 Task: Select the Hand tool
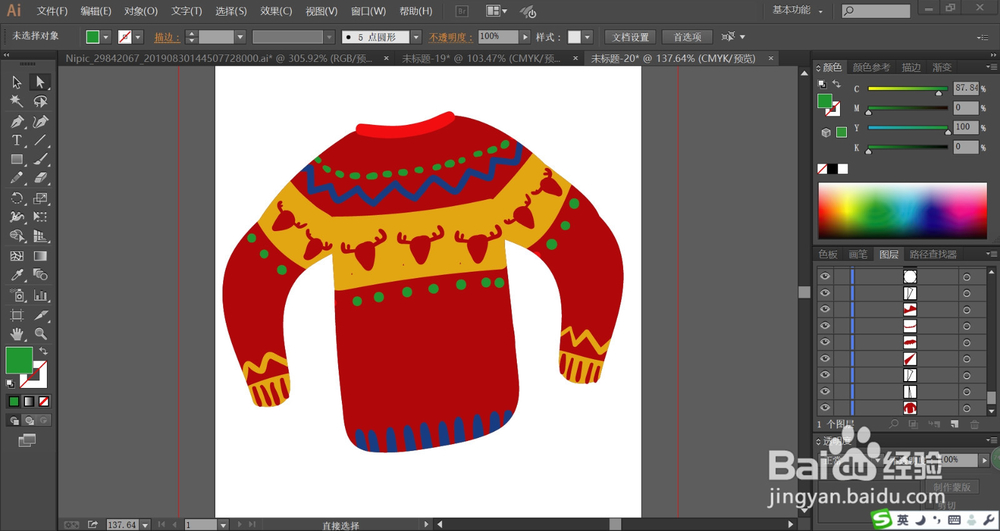(x=17, y=333)
